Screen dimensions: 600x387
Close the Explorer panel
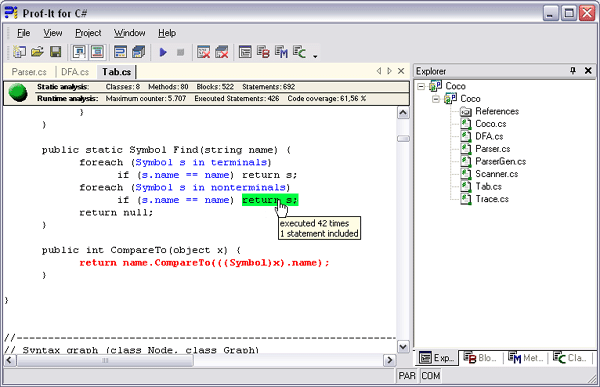[x=588, y=70]
